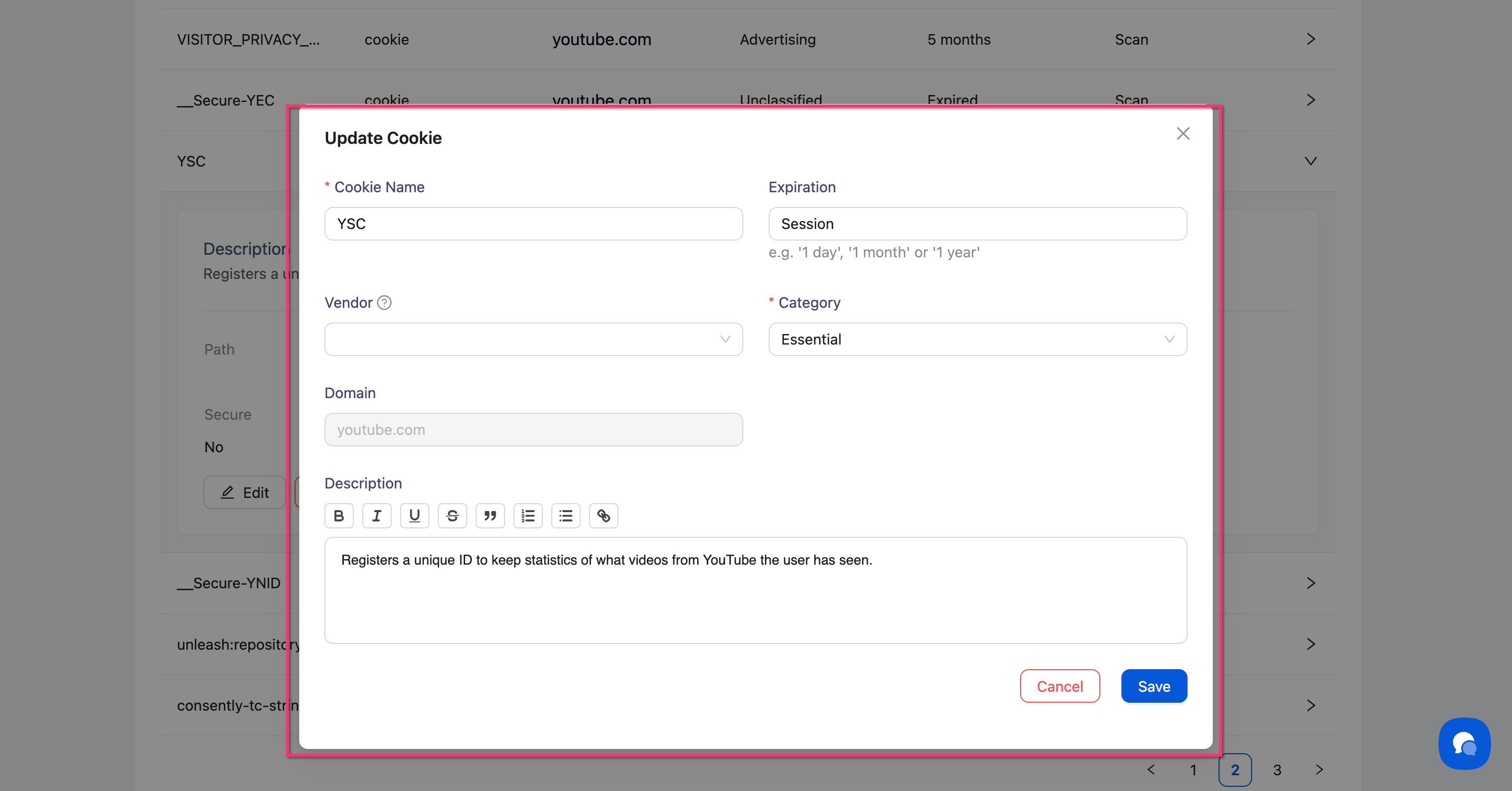Insert a hyperlink in description
The image size is (1512, 791).
point(603,516)
